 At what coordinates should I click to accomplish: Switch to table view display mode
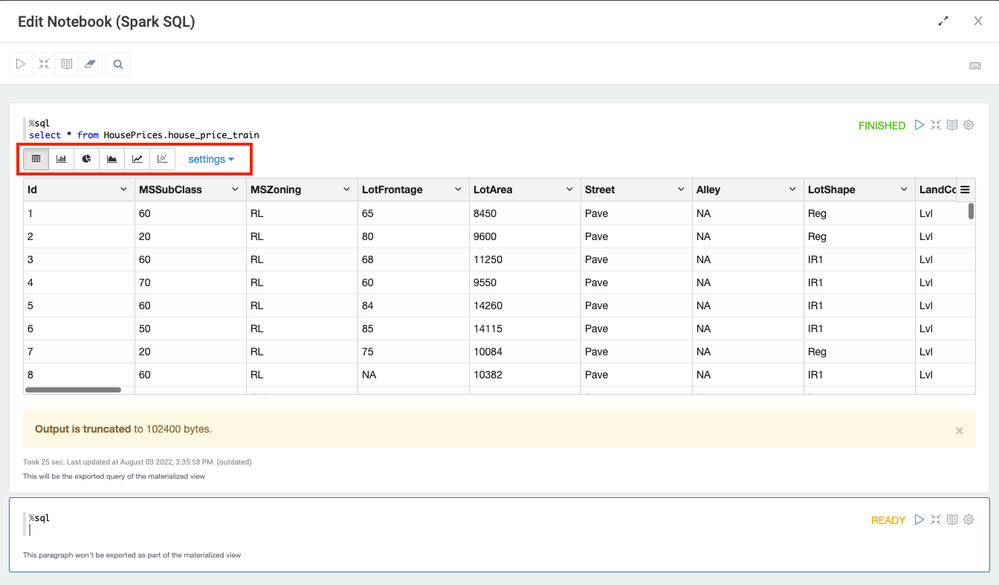[x=36, y=159]
